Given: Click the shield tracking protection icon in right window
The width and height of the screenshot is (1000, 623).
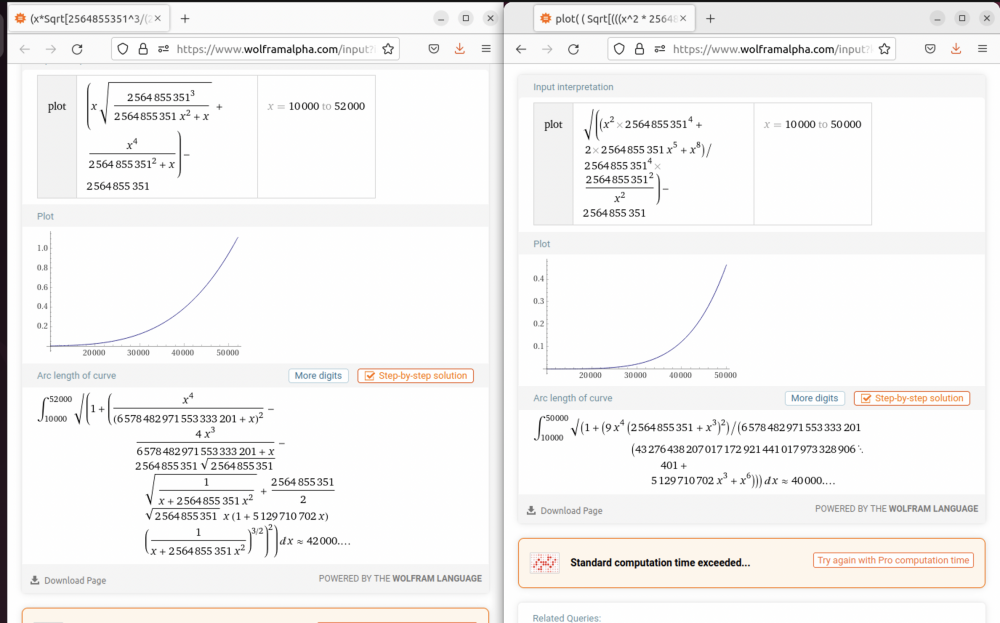Looking at the screenshot, I should pos(619,49).
